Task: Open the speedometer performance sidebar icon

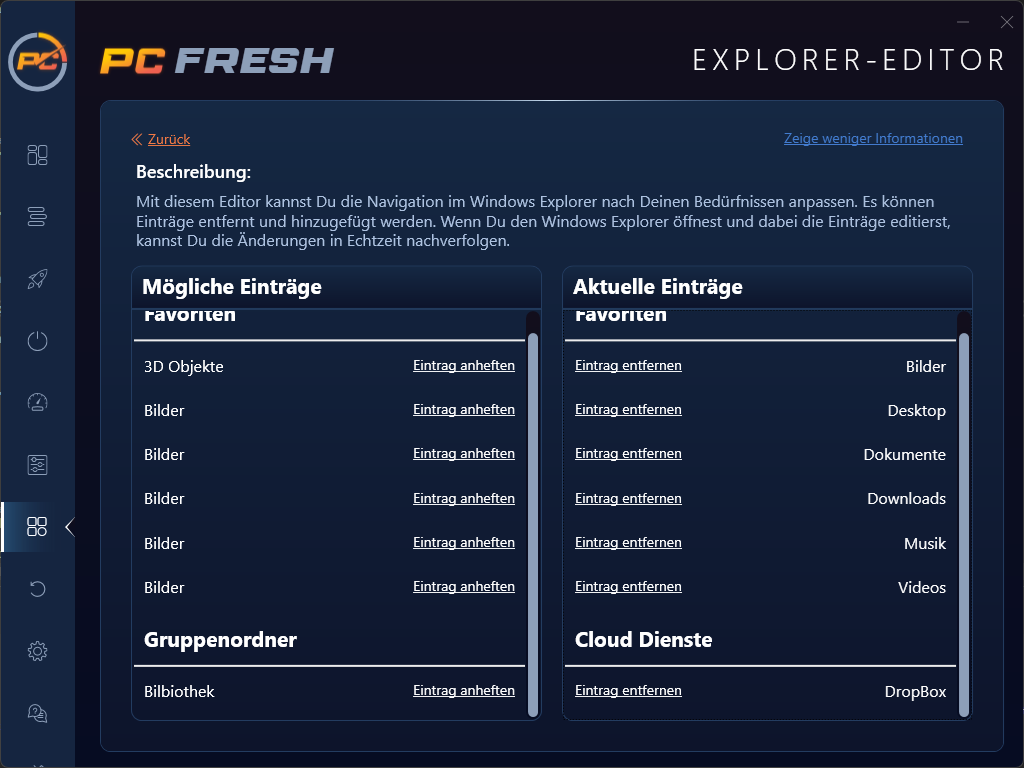Action: click(37, 402)
